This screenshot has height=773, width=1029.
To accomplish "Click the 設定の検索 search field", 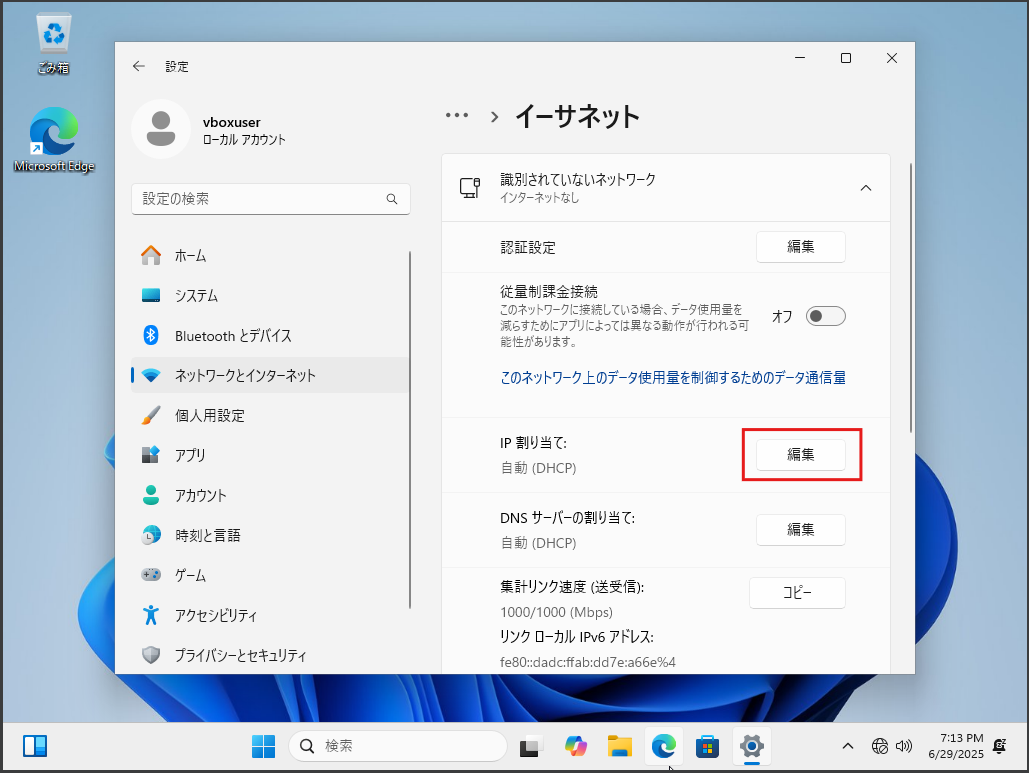I will point(270,199).
